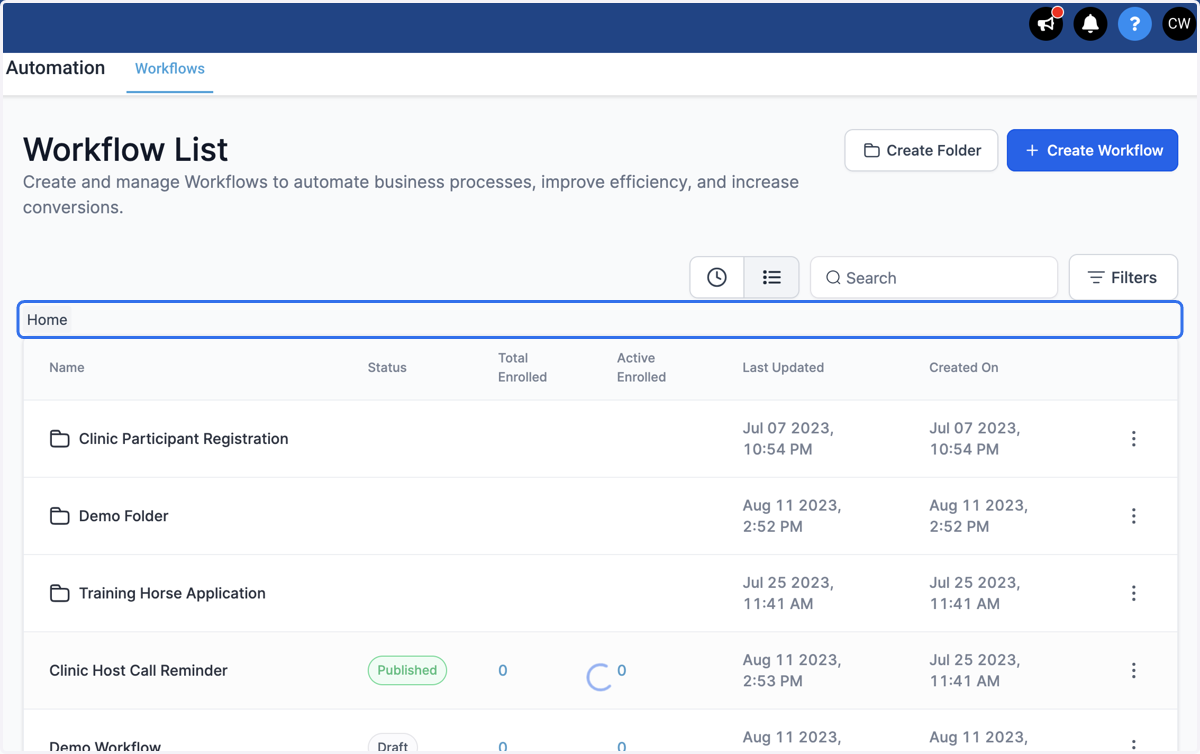Click the Search magnifier icon
The height and width of the screenshot is (754, 1200).
pos(833,278)
